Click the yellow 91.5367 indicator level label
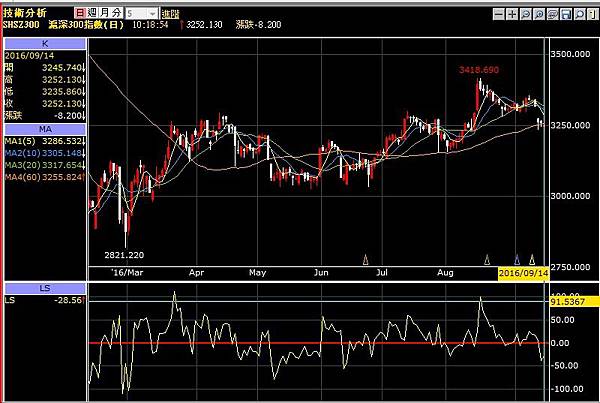Image resolution: width=600 pixels, height=403 pixels. point(574,302)
